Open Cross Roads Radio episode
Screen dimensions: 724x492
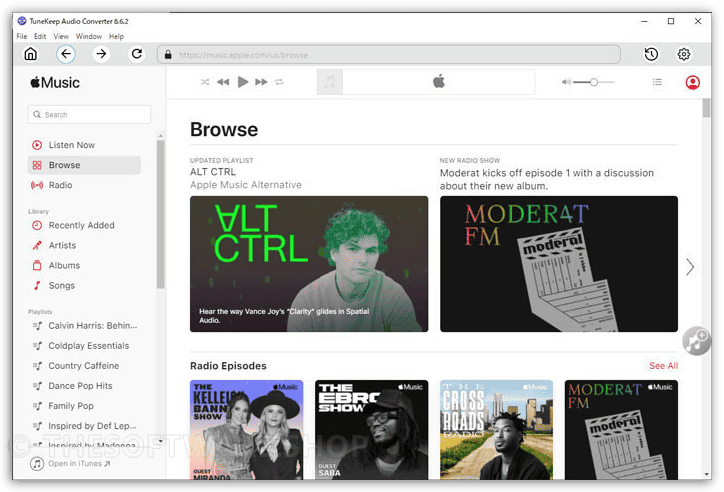tap(496, 430)
